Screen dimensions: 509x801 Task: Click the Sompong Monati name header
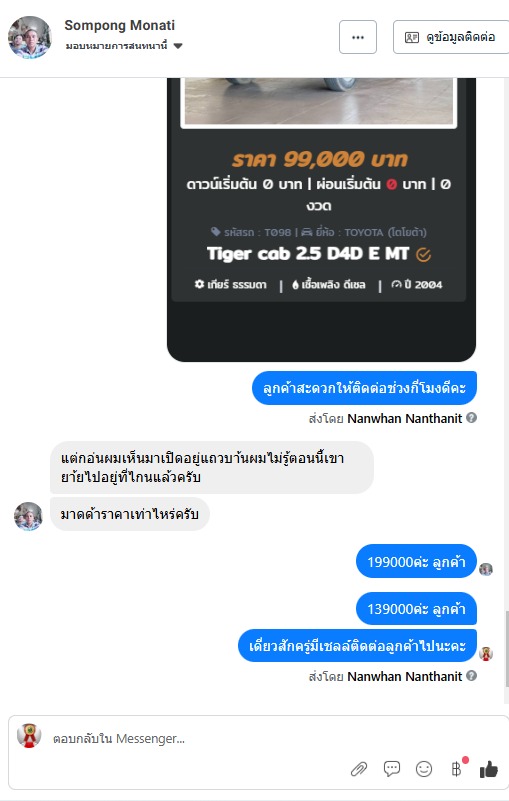click(120, 25)
